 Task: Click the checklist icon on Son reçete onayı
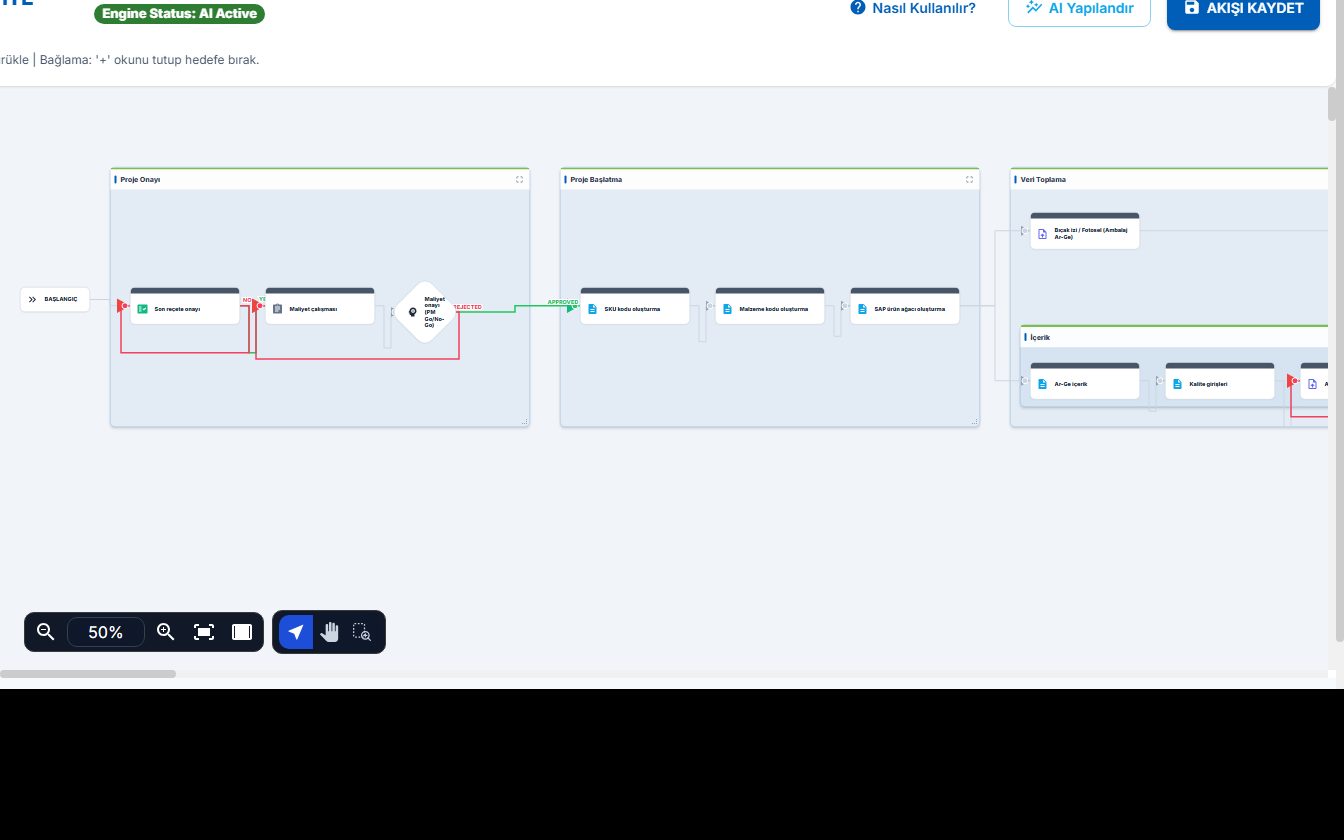pyautogui.click(x=143, y=309)
